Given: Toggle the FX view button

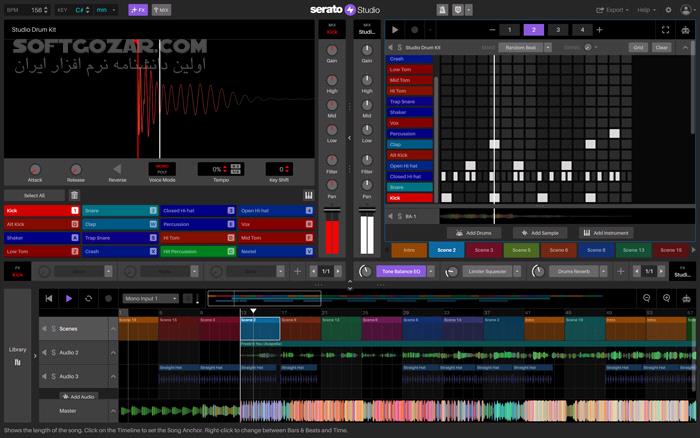Looking at the screenshot, I should coord(138,10).
